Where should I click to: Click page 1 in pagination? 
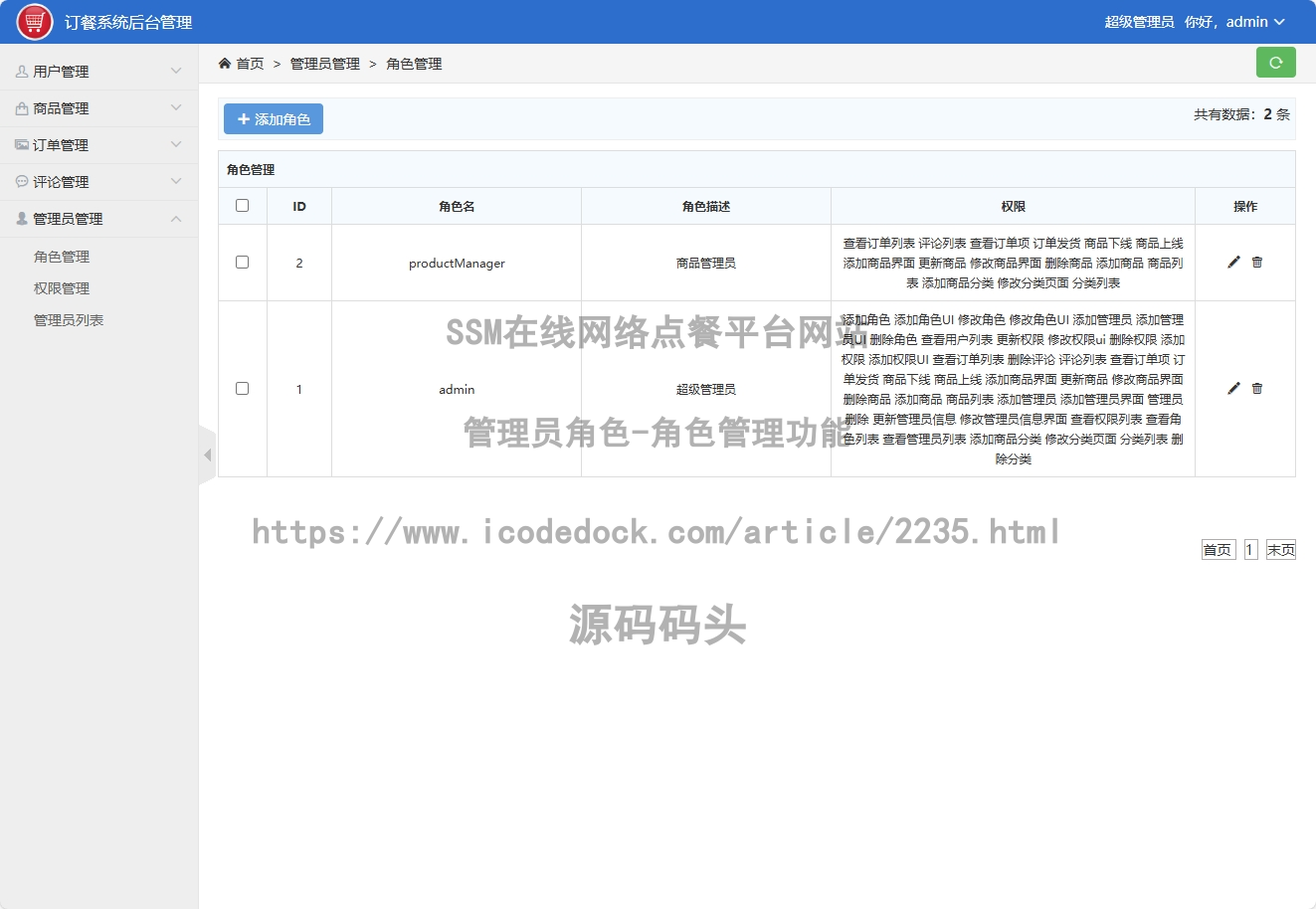[x=1250, y=550]
